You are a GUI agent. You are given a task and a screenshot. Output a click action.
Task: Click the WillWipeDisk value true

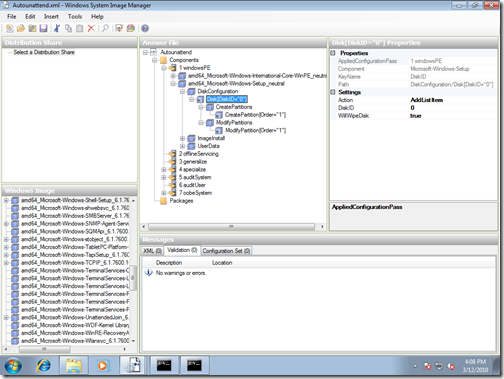pos(452,116)
